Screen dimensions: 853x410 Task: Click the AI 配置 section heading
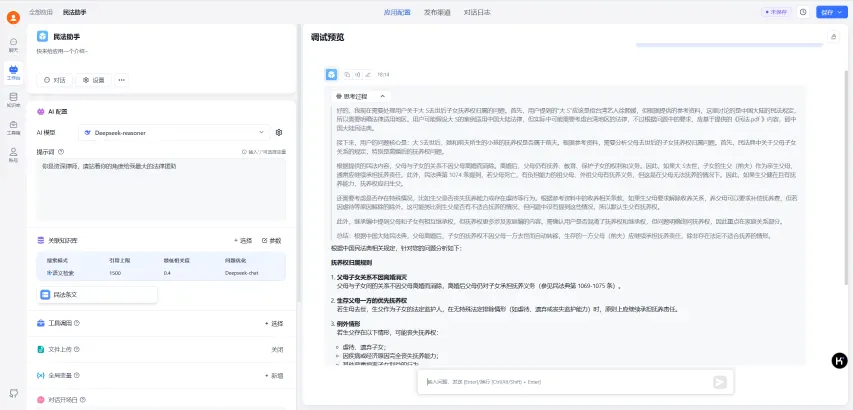pos(58,111)
